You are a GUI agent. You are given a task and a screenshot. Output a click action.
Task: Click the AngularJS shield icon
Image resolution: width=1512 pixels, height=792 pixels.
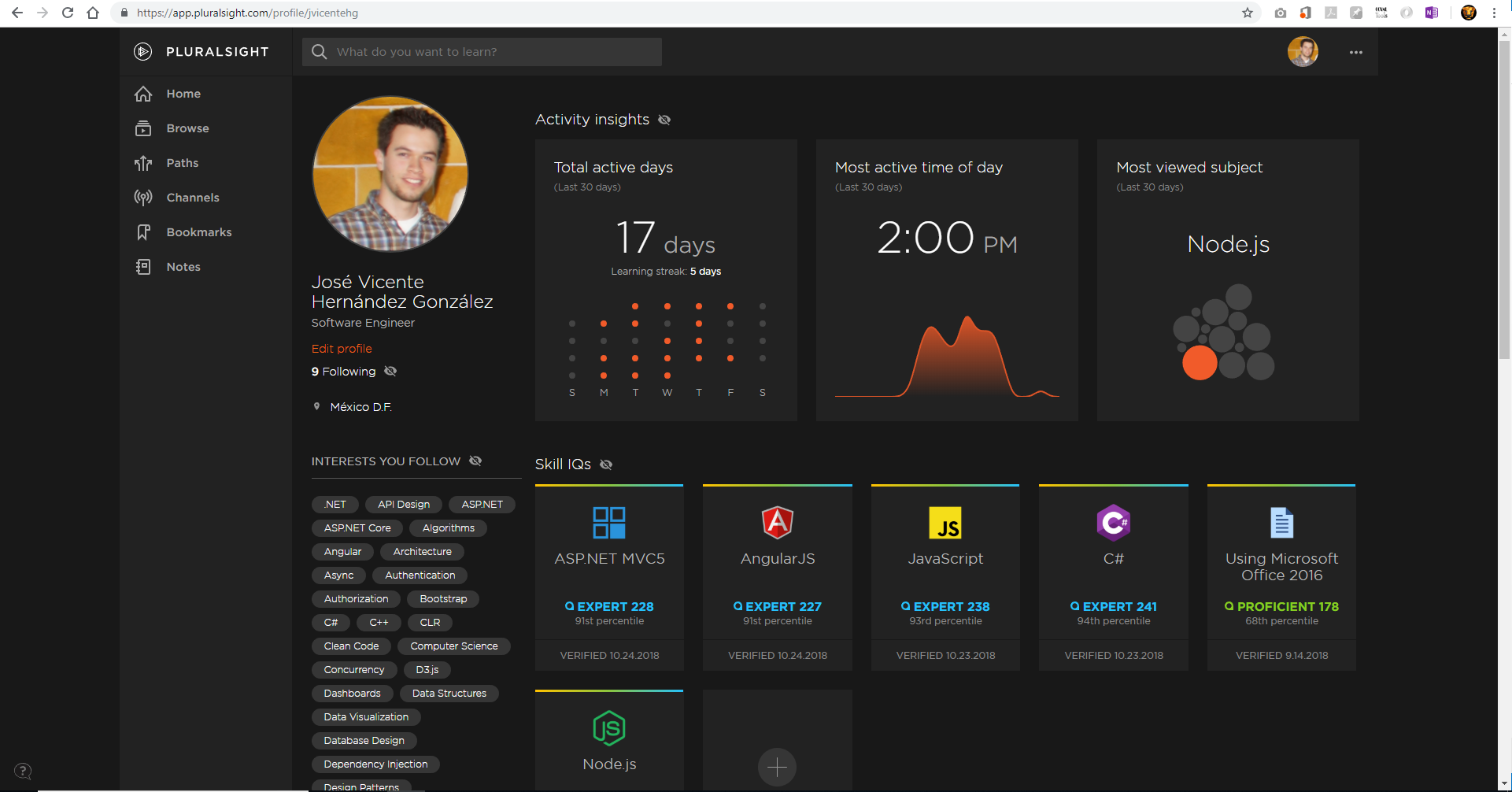click(x=778, y=523)
